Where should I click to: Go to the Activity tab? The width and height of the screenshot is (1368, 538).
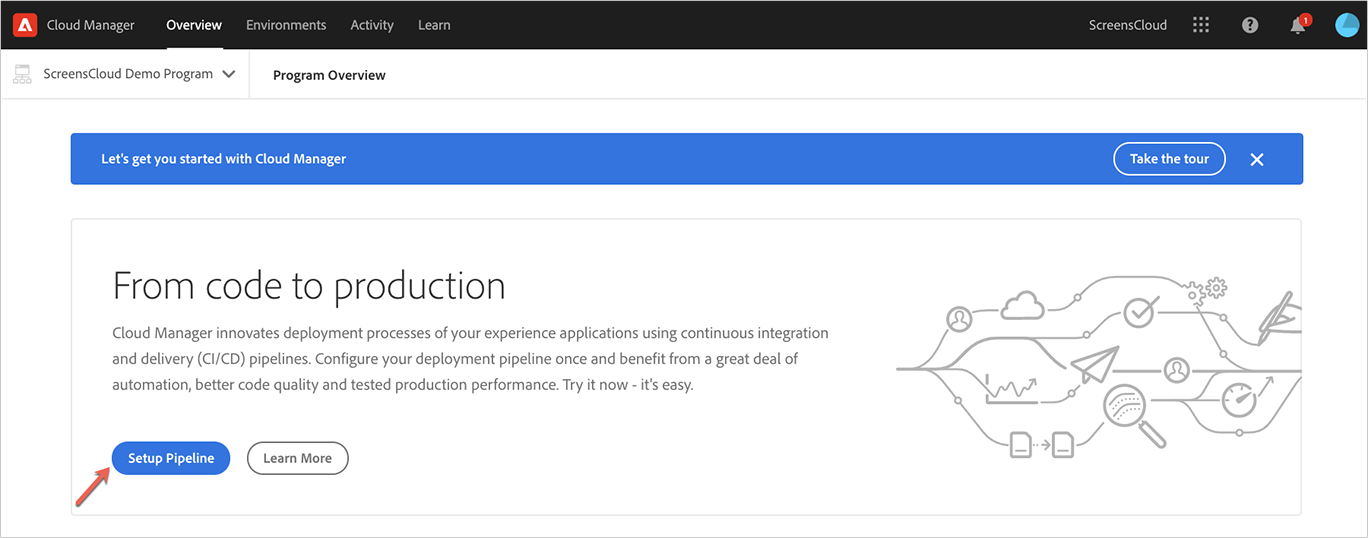(x=372, y=25)
